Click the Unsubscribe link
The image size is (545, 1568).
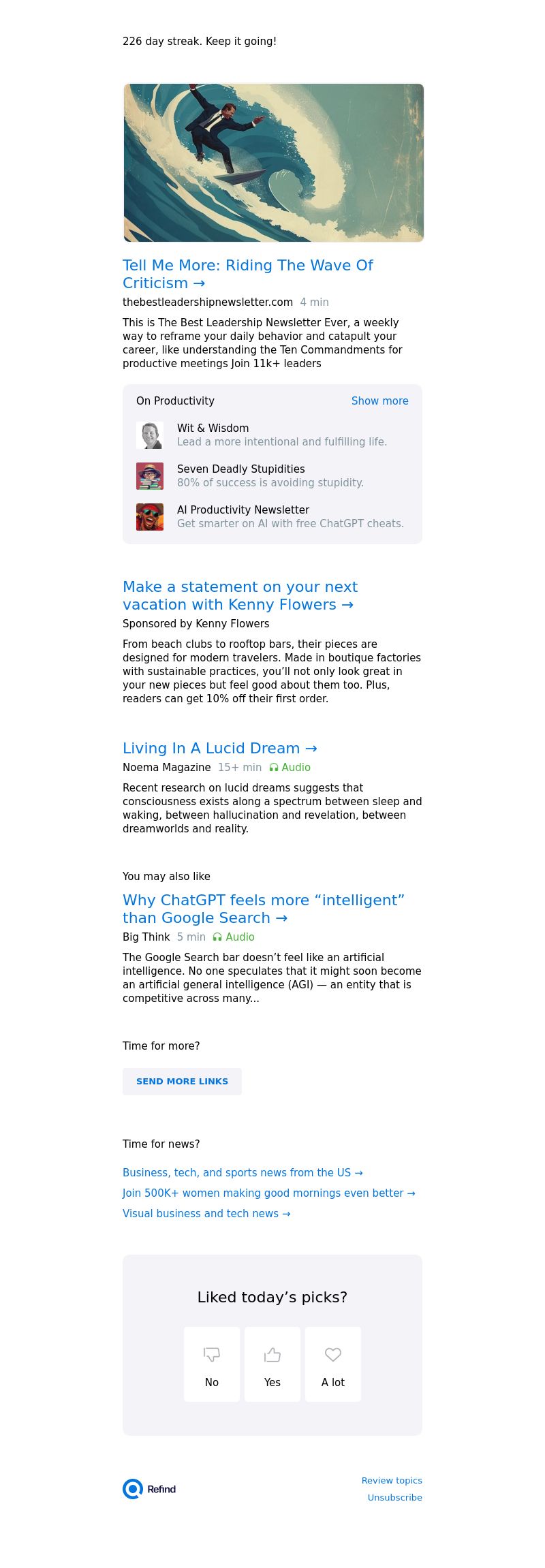pos(394,1497)
